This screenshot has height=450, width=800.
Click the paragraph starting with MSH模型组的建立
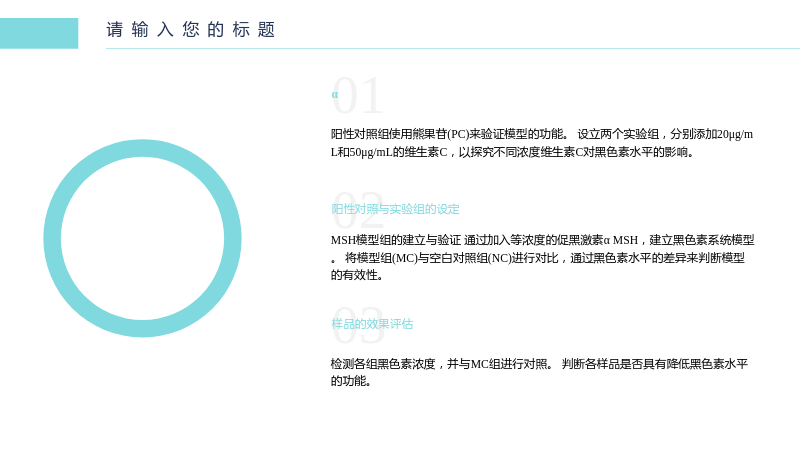[542, 257]
